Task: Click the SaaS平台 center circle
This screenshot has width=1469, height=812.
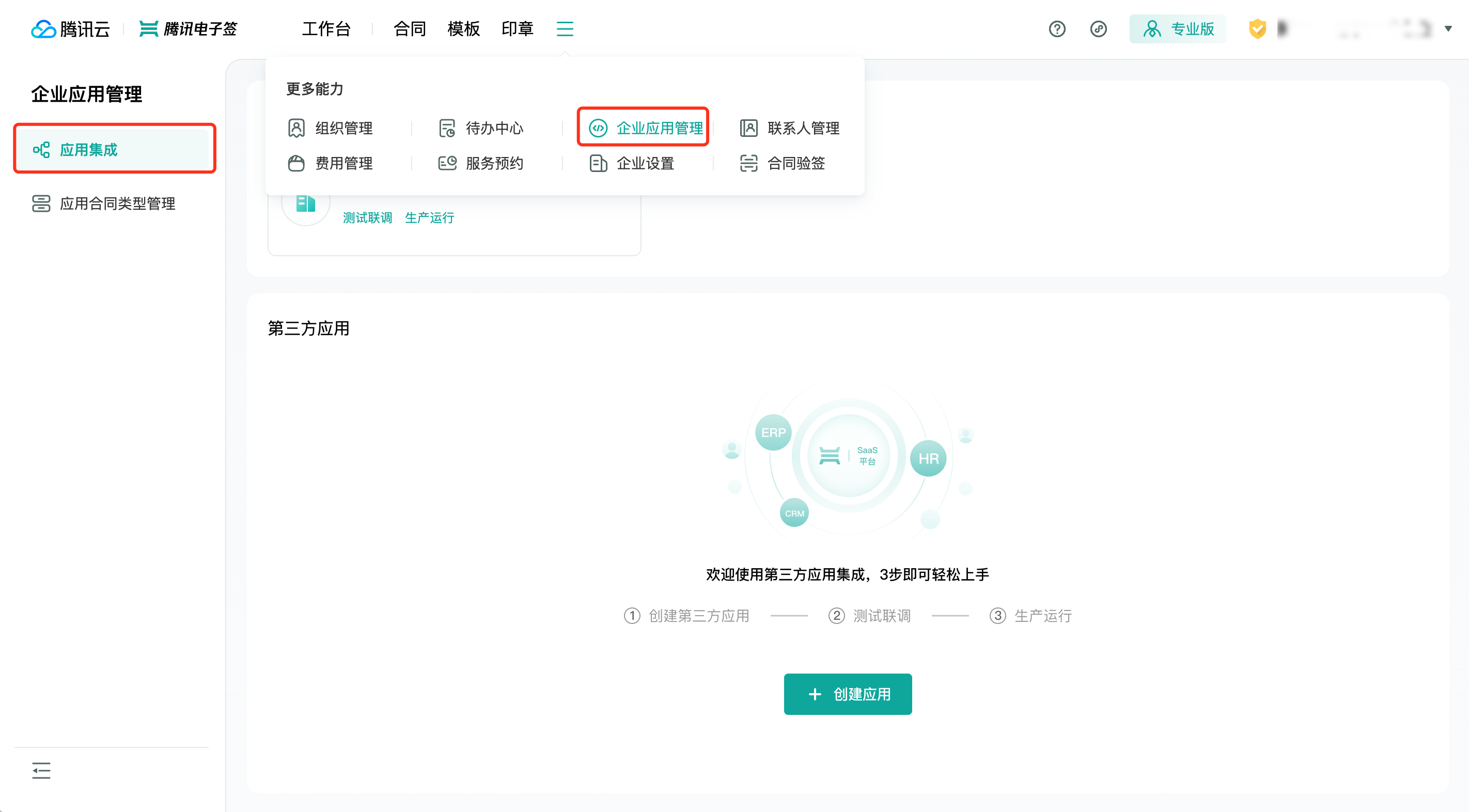Action: 848,455
